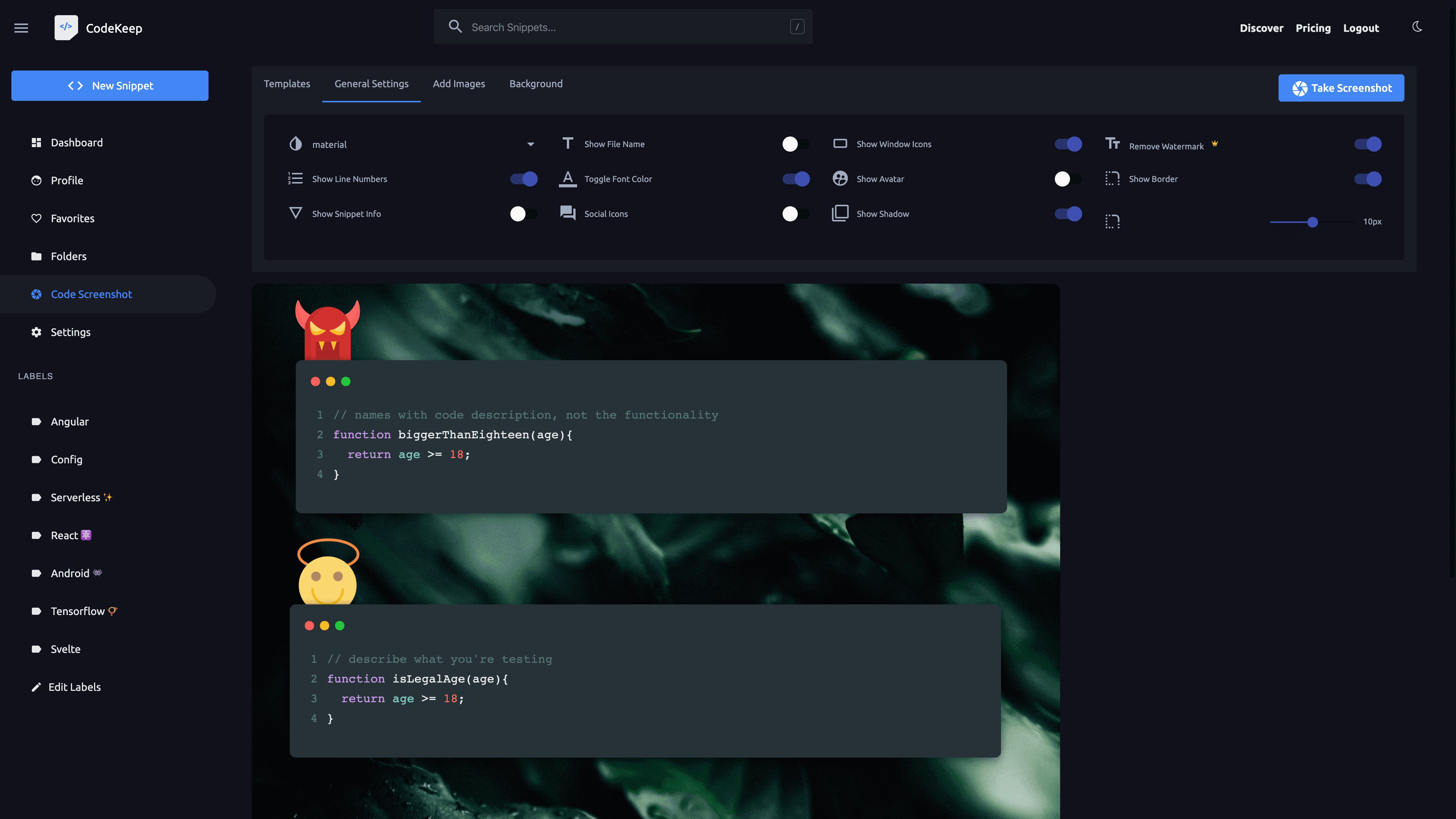
Task: Click the Pricing navigation link
Action: point(1313,27)
